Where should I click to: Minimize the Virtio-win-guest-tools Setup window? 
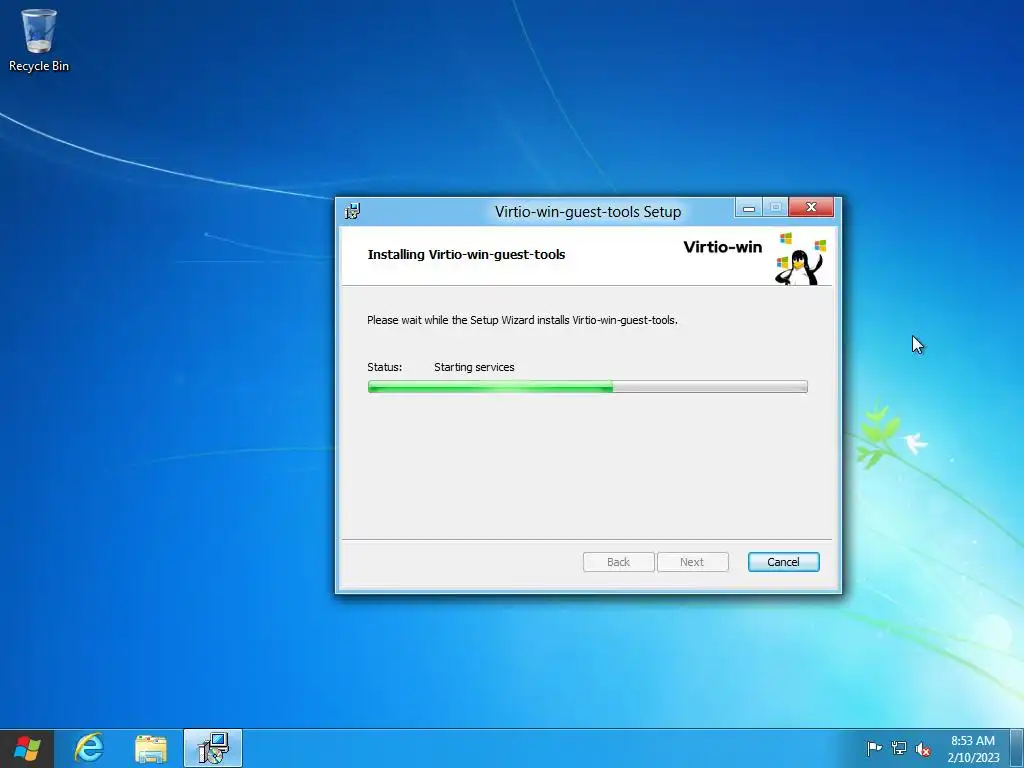pos(748,207)
